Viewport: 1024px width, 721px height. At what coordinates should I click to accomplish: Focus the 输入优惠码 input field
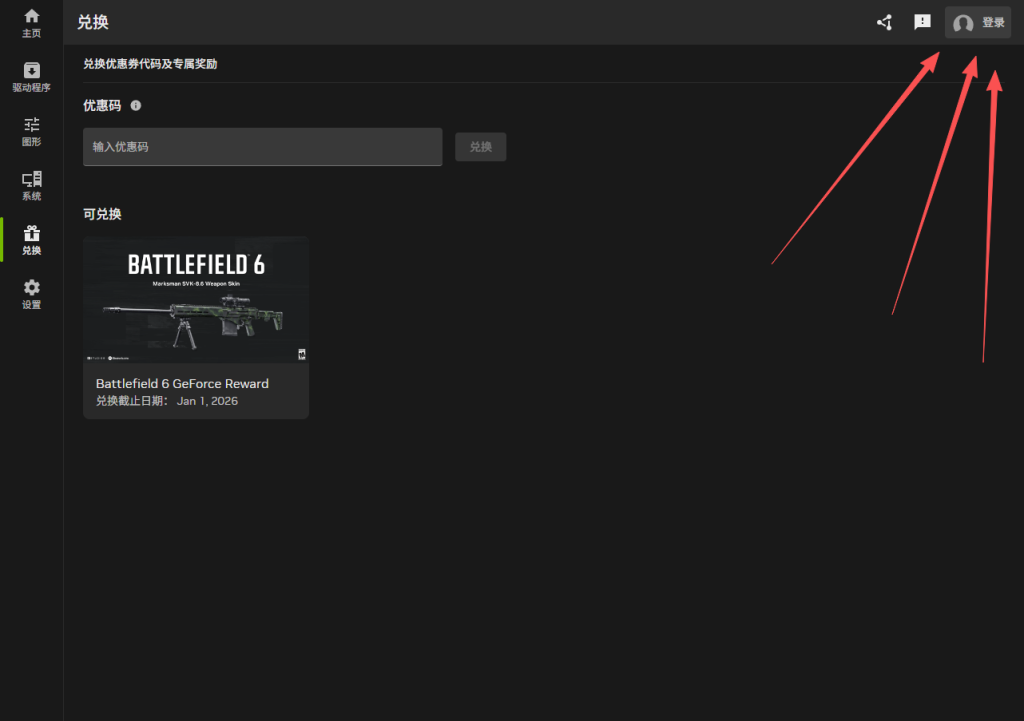coord(262,147)
